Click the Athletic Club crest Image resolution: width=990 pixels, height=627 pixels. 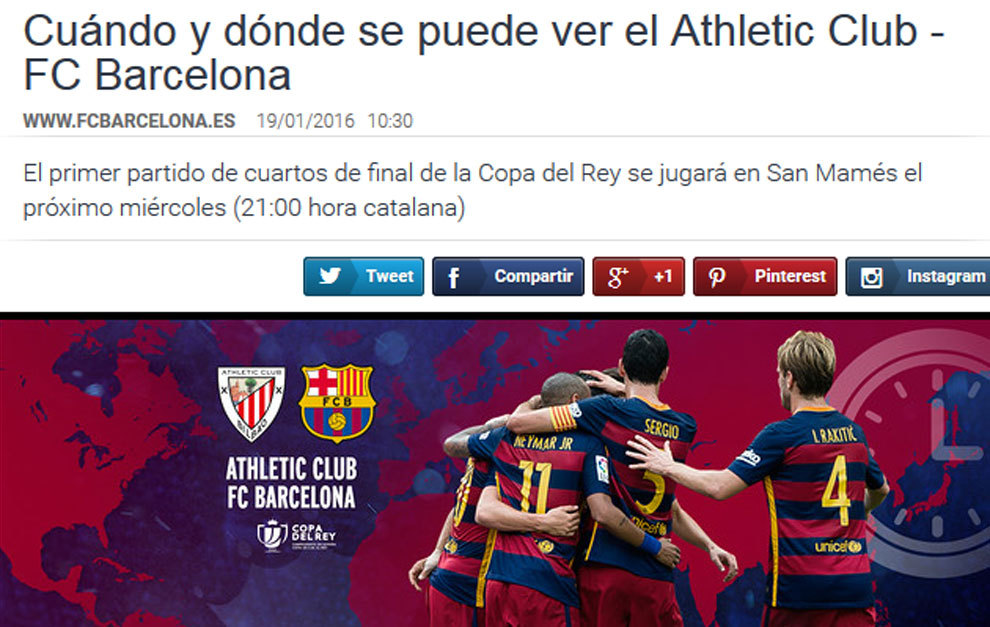251,403
